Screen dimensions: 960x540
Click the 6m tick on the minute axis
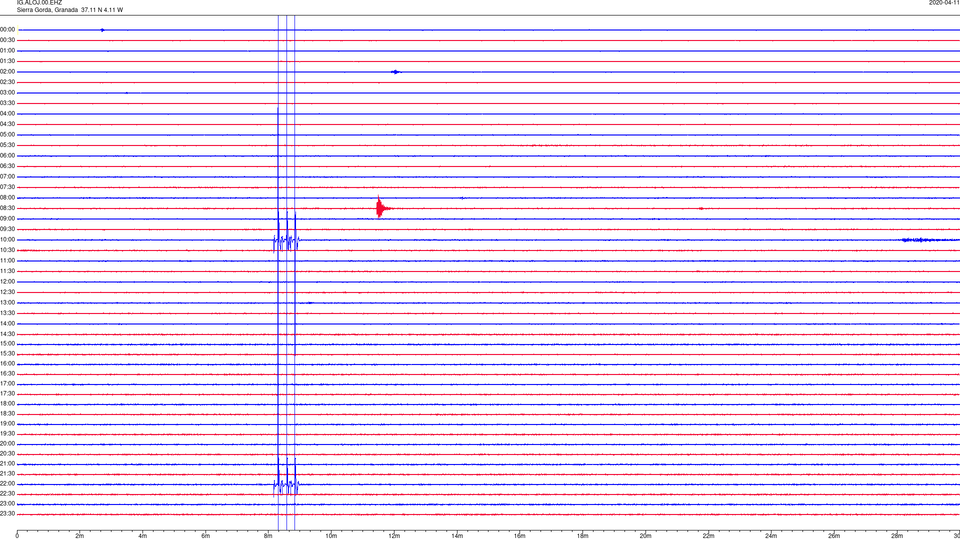pyautogui.click(x=206, y=536)
